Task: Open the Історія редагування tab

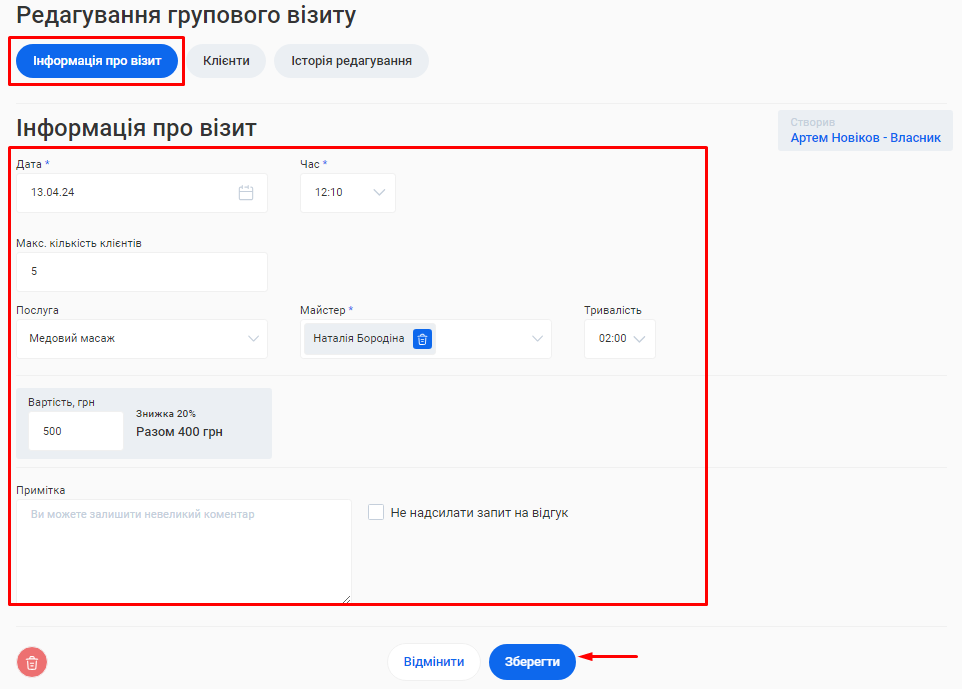Action: pos(351,61)
